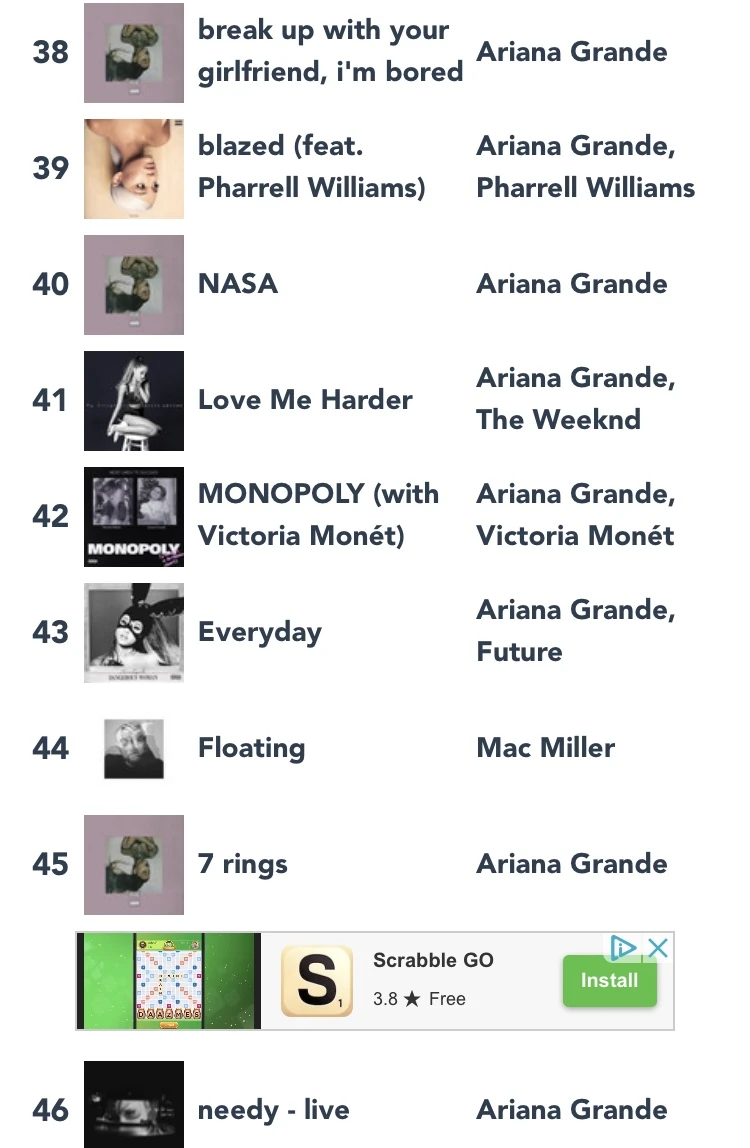Image resolution: width=750 pixels, height=1148 pixels.
Task: Tap the Love Me Harder title
Action: coord(305,400)
